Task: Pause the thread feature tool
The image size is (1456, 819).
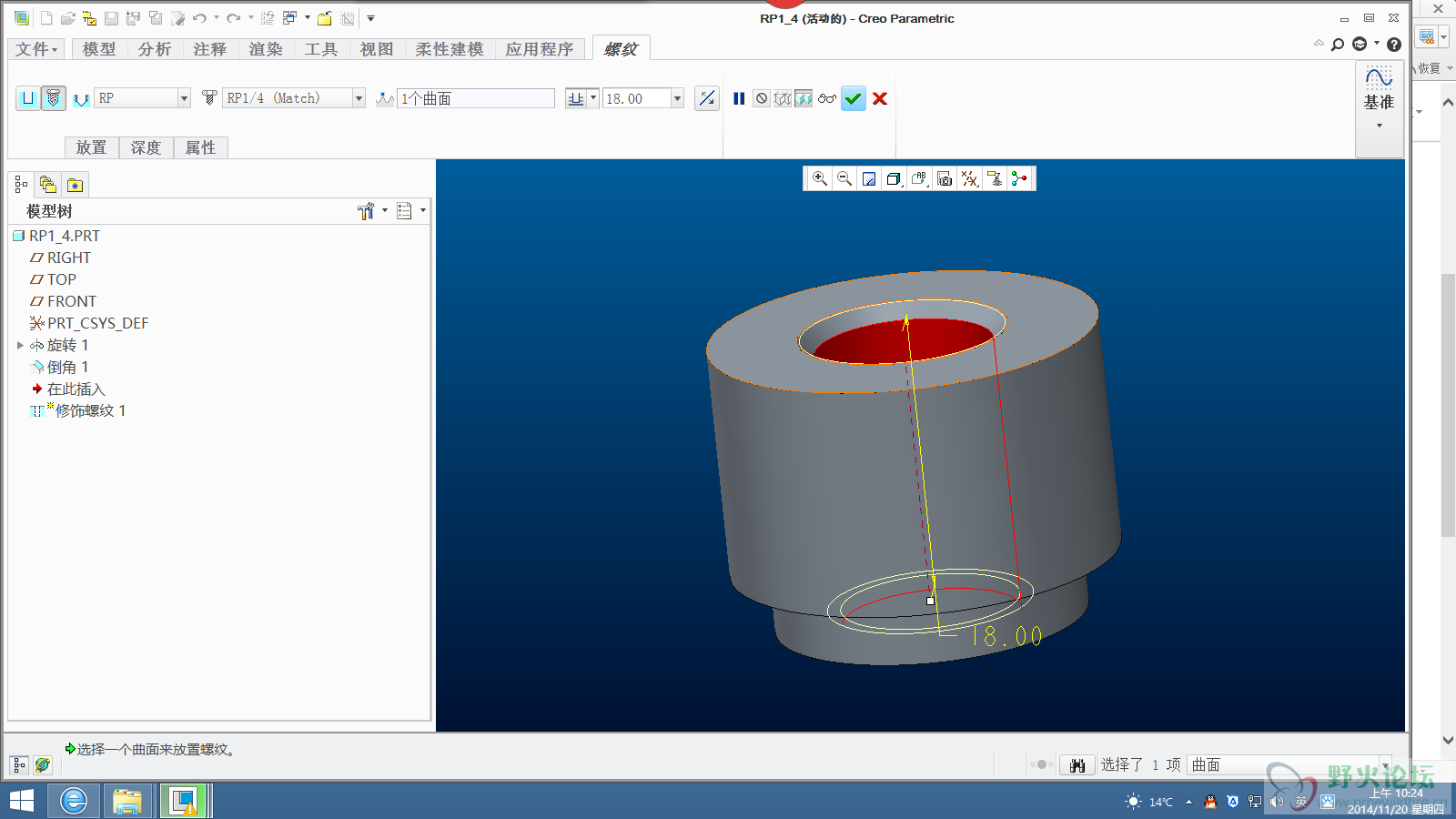Action: click(x=739, y=98)
